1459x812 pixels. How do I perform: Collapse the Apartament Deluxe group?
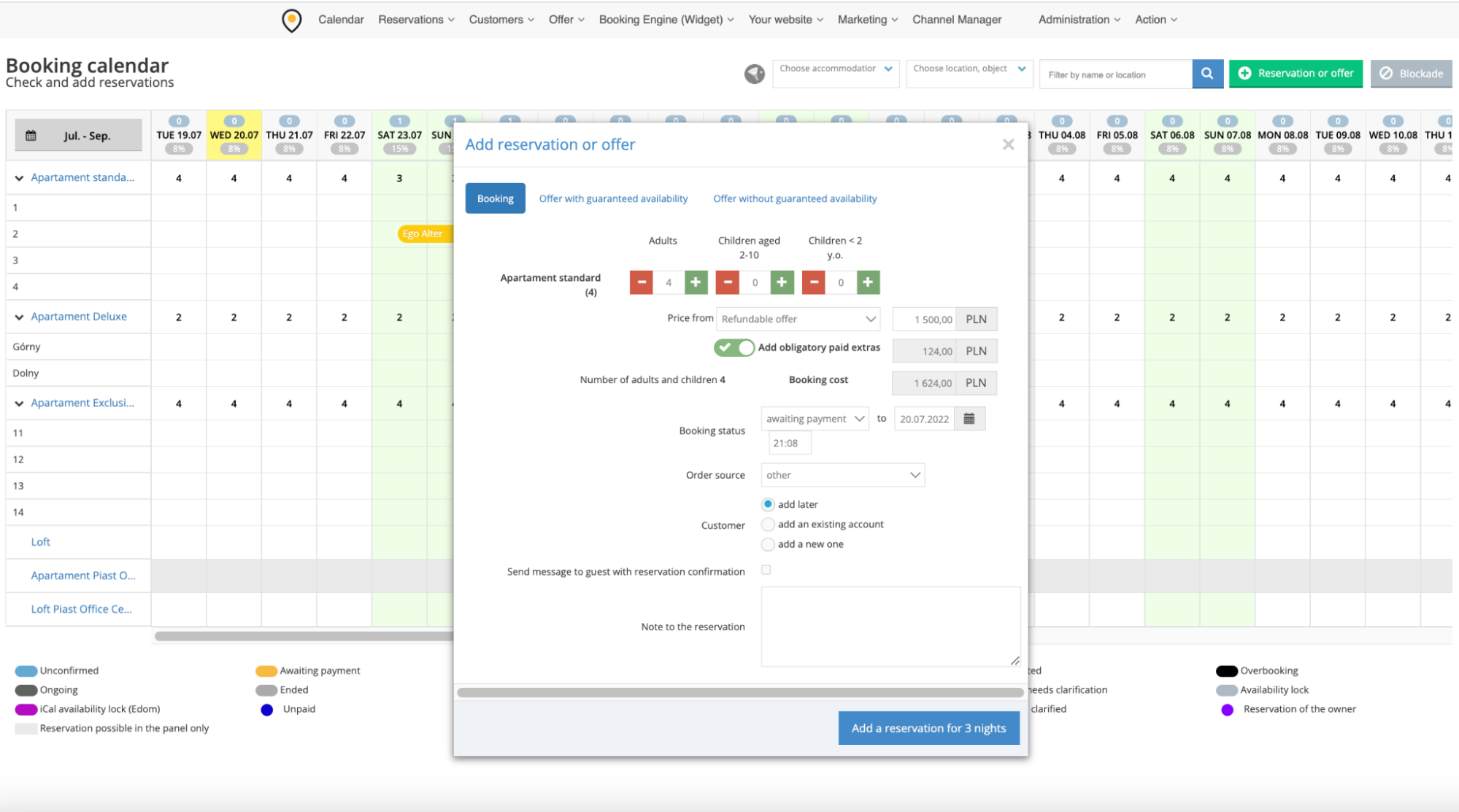[x=19, y=317]
